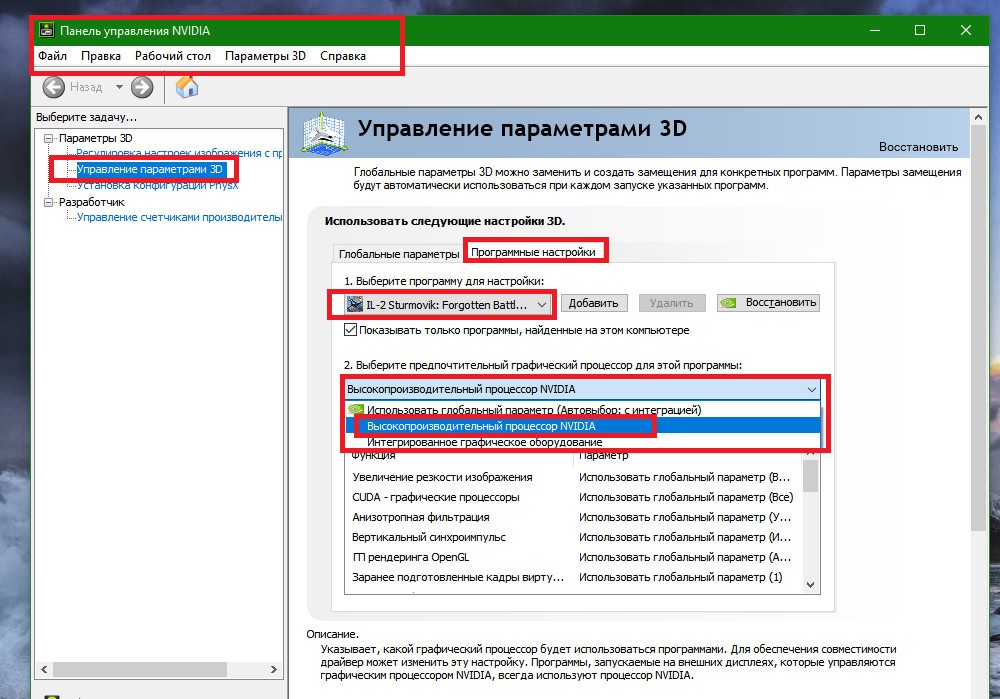The image size is (1000, 699).
Task: Select Управление счетчиками производительности item
Action: [179, 217]
